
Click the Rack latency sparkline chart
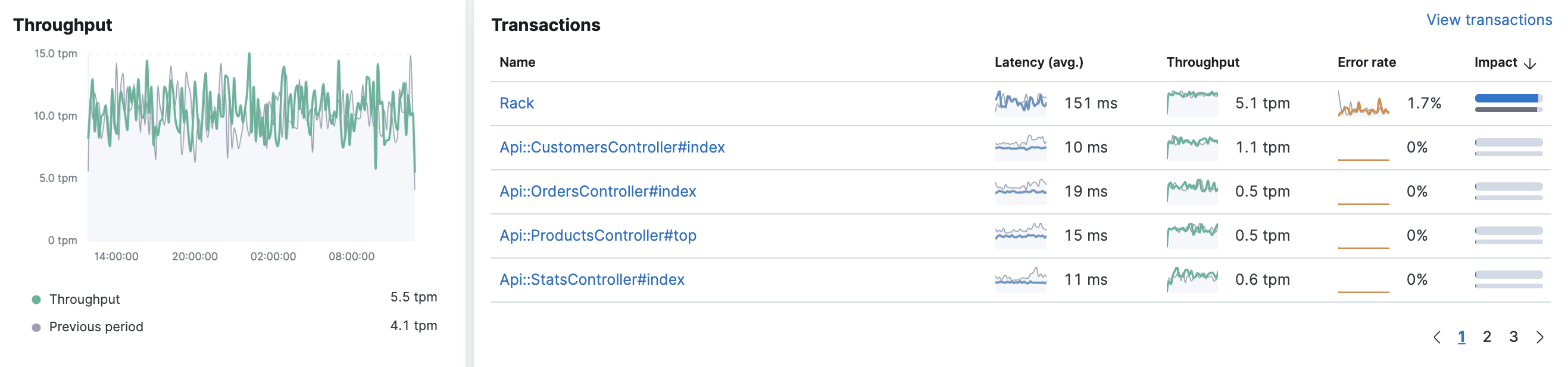coord(1021,103)
